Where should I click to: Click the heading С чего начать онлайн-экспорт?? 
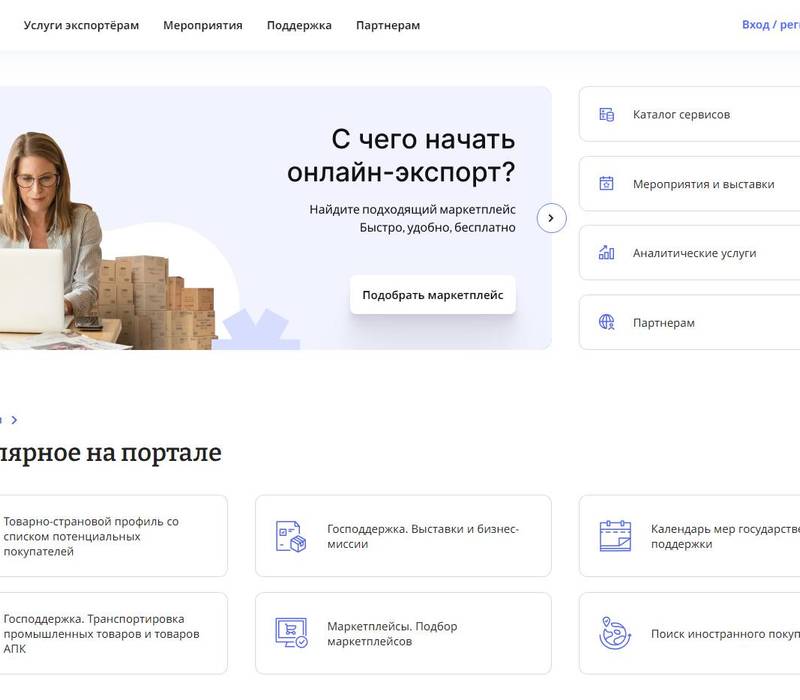401,156
